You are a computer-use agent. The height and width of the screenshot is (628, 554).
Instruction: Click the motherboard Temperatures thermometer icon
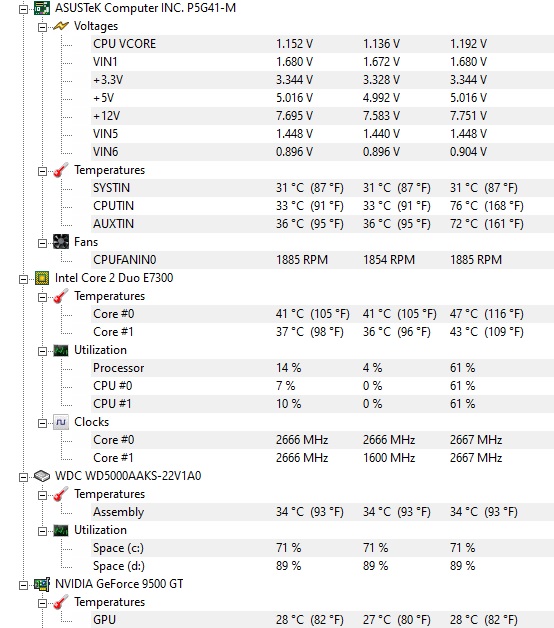pos(61,170)
